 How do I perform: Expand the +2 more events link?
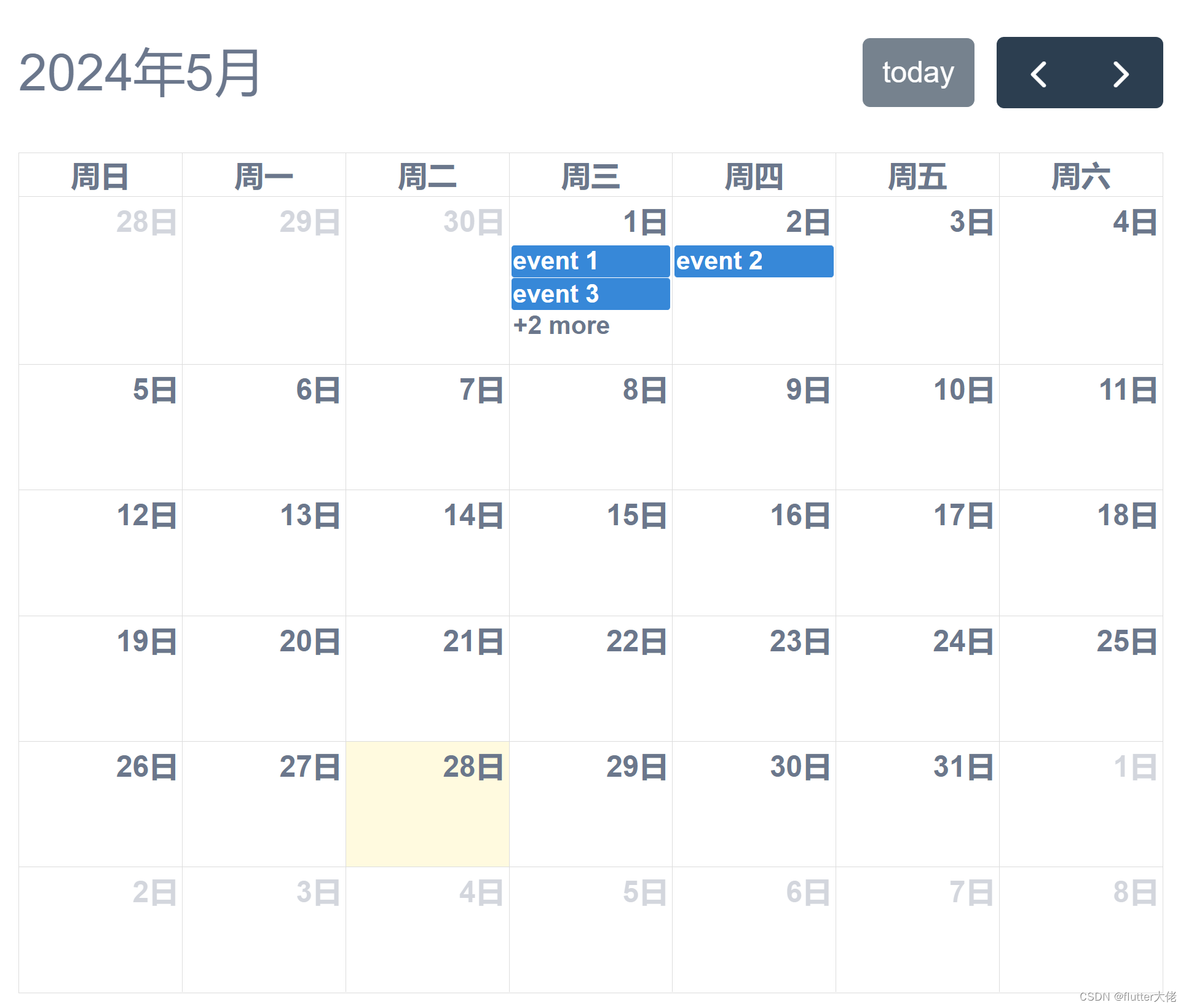click(x=561, y=325)
